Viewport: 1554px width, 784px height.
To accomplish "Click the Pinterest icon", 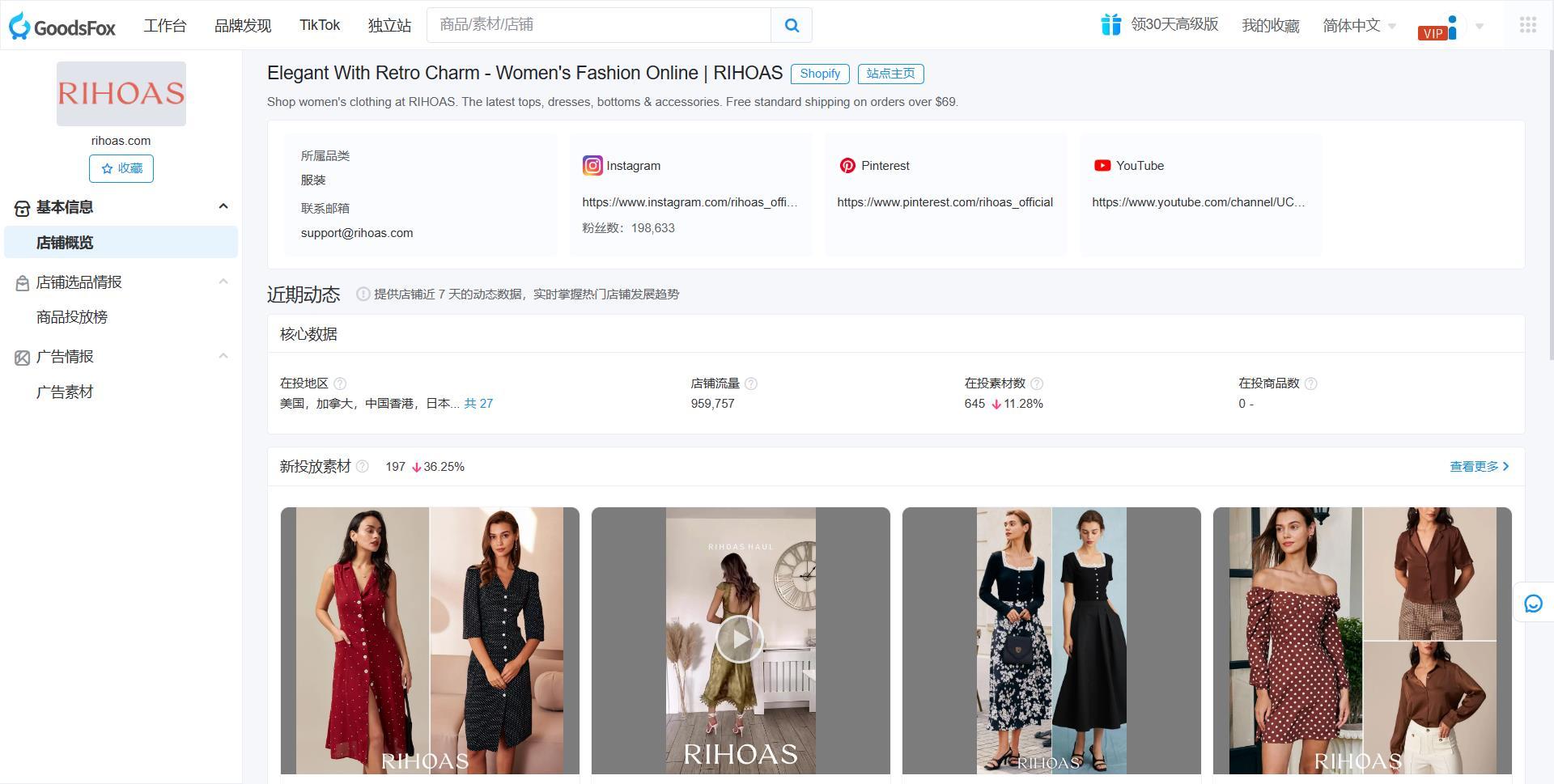I will (847, 165).
